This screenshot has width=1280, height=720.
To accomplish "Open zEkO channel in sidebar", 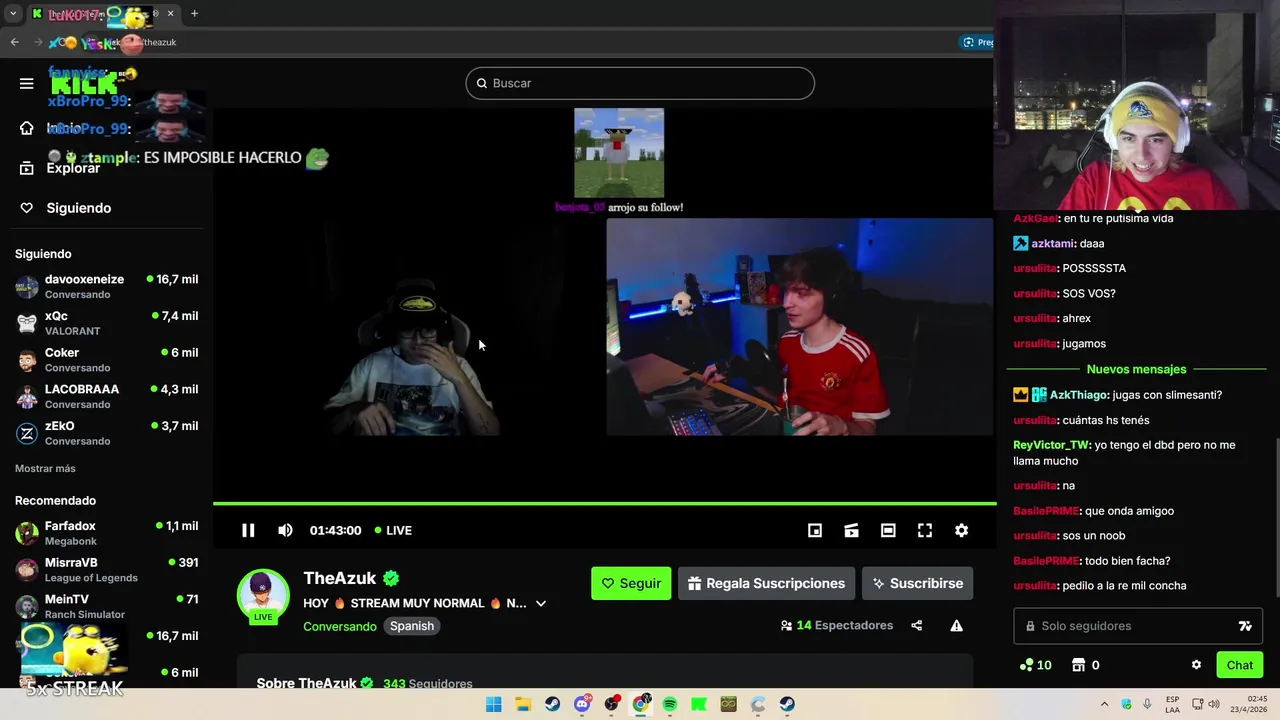I will 106,433.
